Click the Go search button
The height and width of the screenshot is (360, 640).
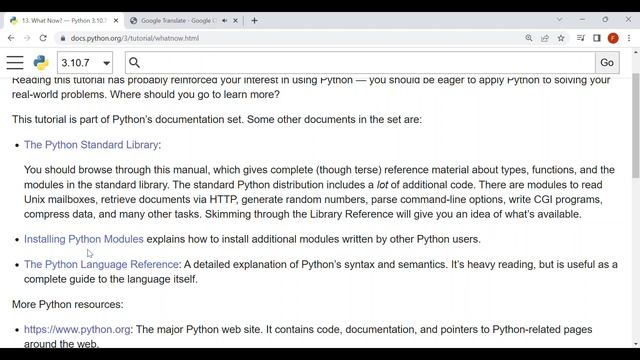pyautogui.click(x=607, y=62)
